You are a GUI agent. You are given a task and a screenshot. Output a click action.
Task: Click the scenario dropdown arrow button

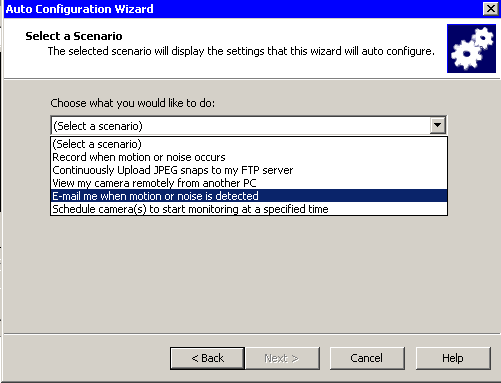tap(437, 125)
